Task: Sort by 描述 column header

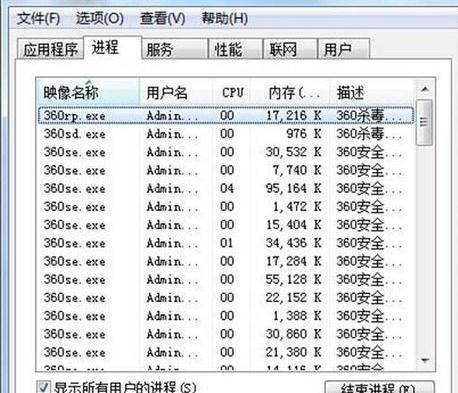Action: pos(372,92)
